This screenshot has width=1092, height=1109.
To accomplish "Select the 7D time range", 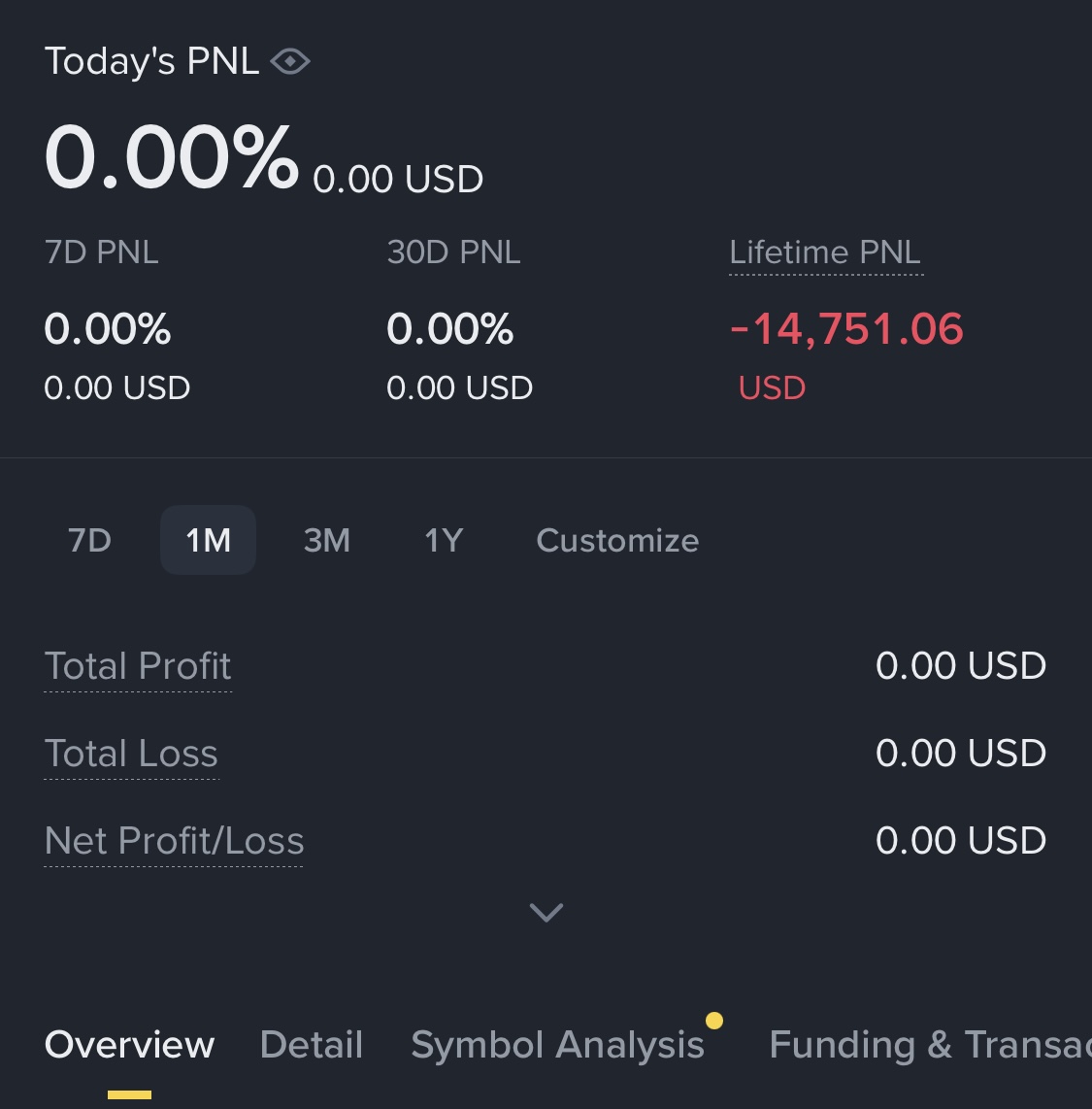I will [90, 540].
